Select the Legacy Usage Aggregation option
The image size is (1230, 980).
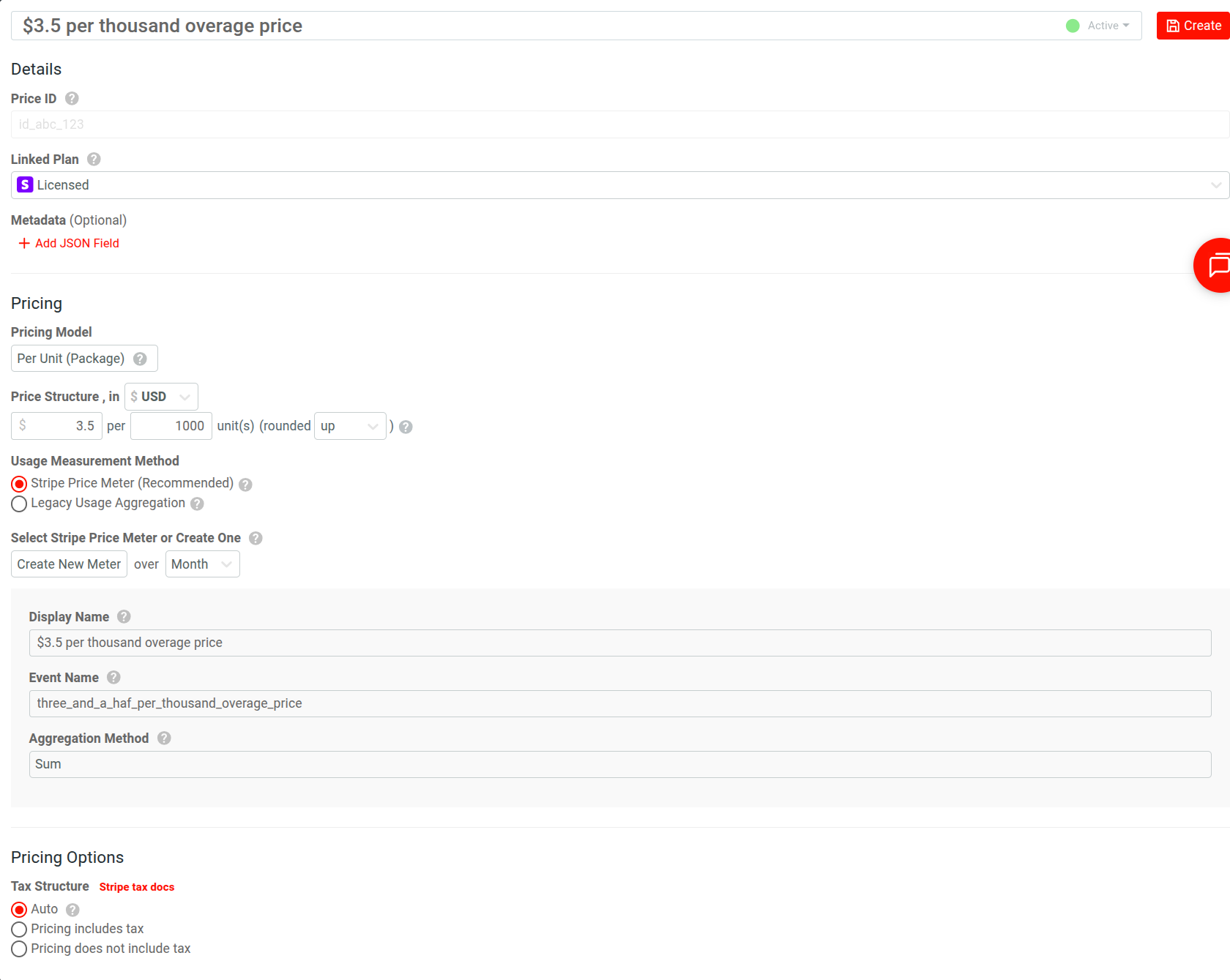click(19, 504)
